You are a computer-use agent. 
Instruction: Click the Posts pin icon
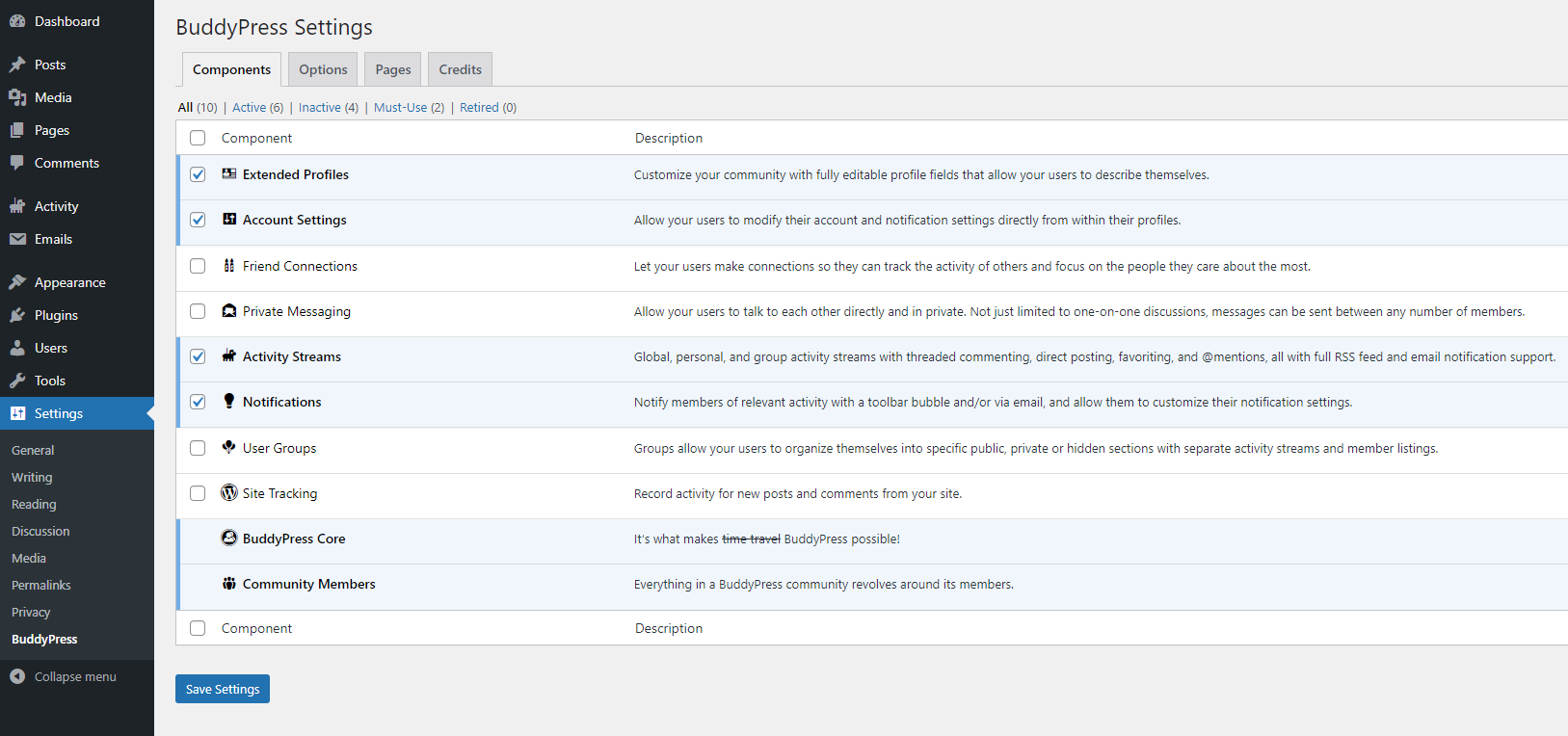coord(17,65)
